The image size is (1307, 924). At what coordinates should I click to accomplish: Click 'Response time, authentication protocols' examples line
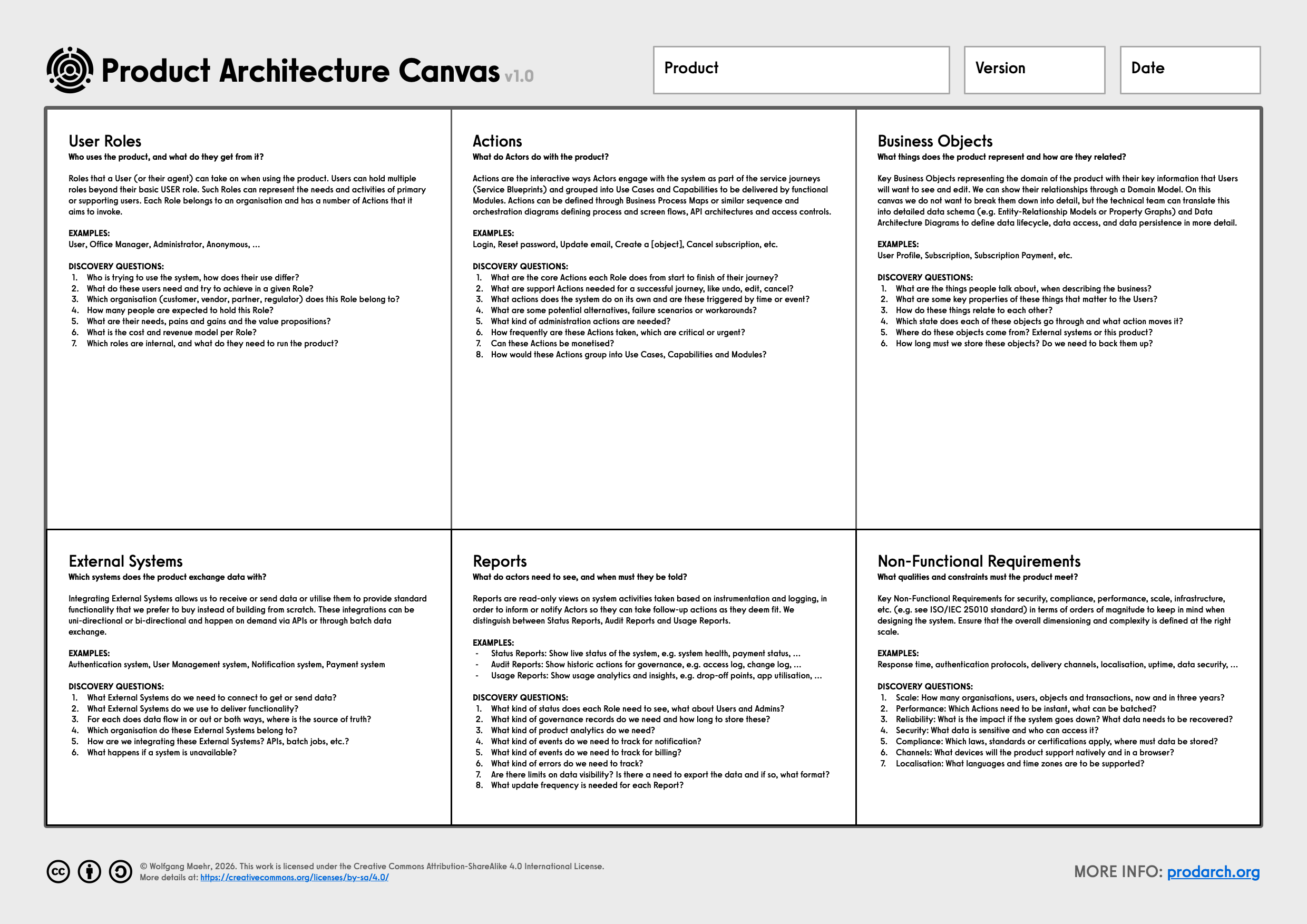[1057, 665]
